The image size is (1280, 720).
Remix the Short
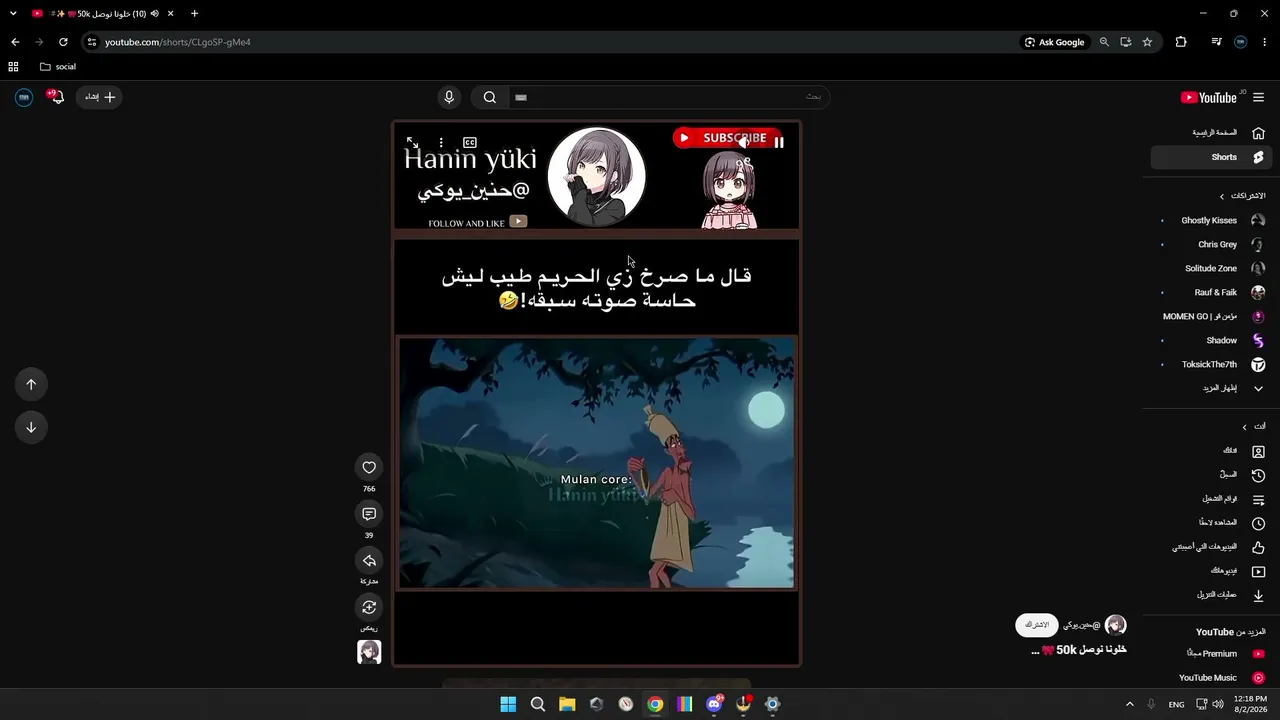pos(369,607)
